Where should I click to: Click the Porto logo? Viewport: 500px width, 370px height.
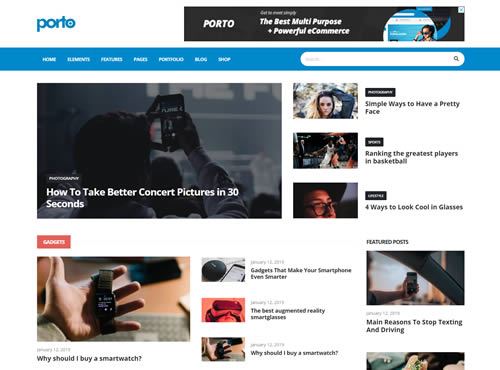click(x=56, y=23)
